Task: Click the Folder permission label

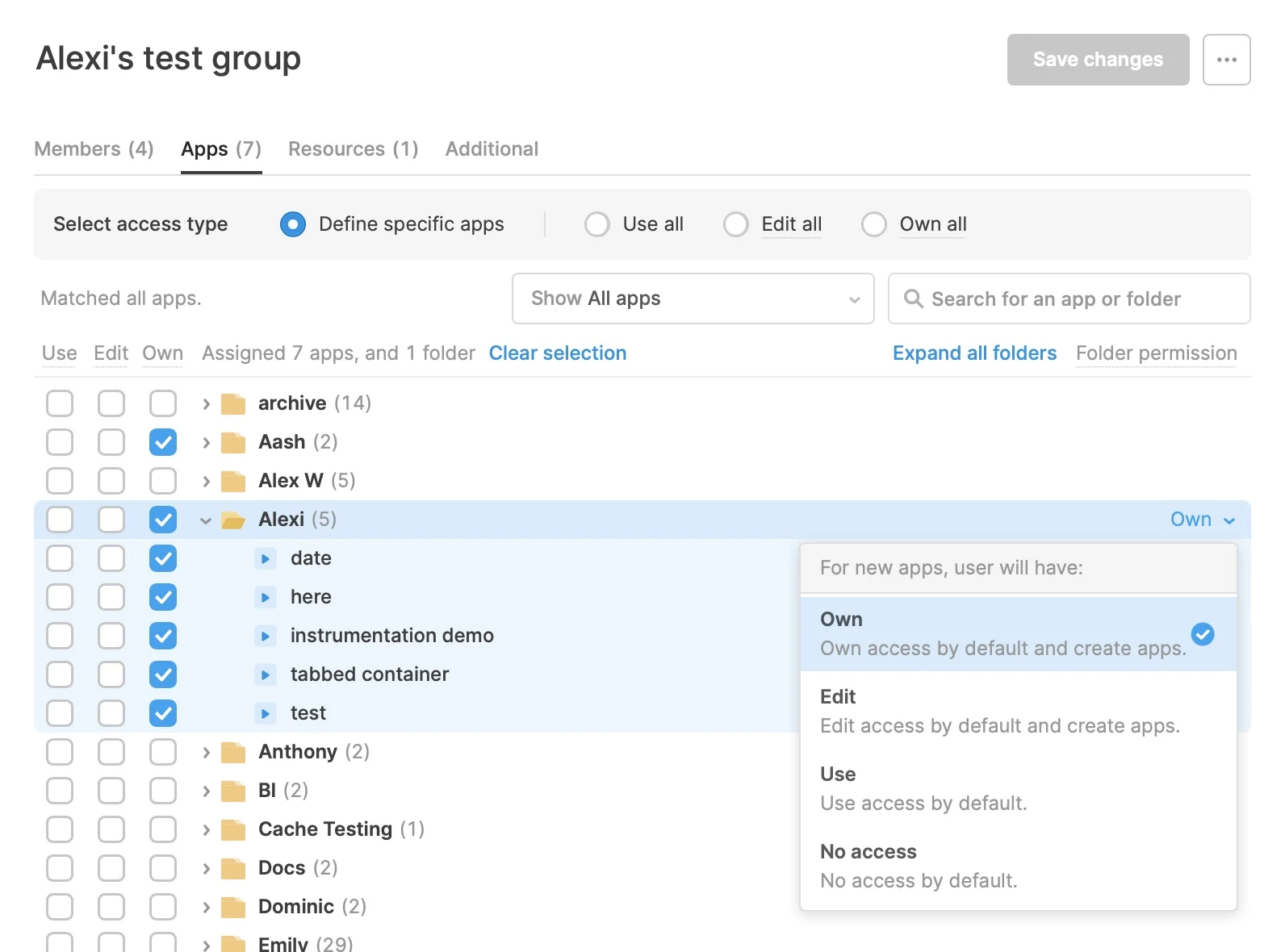Action: click(x=1156, y=353)
